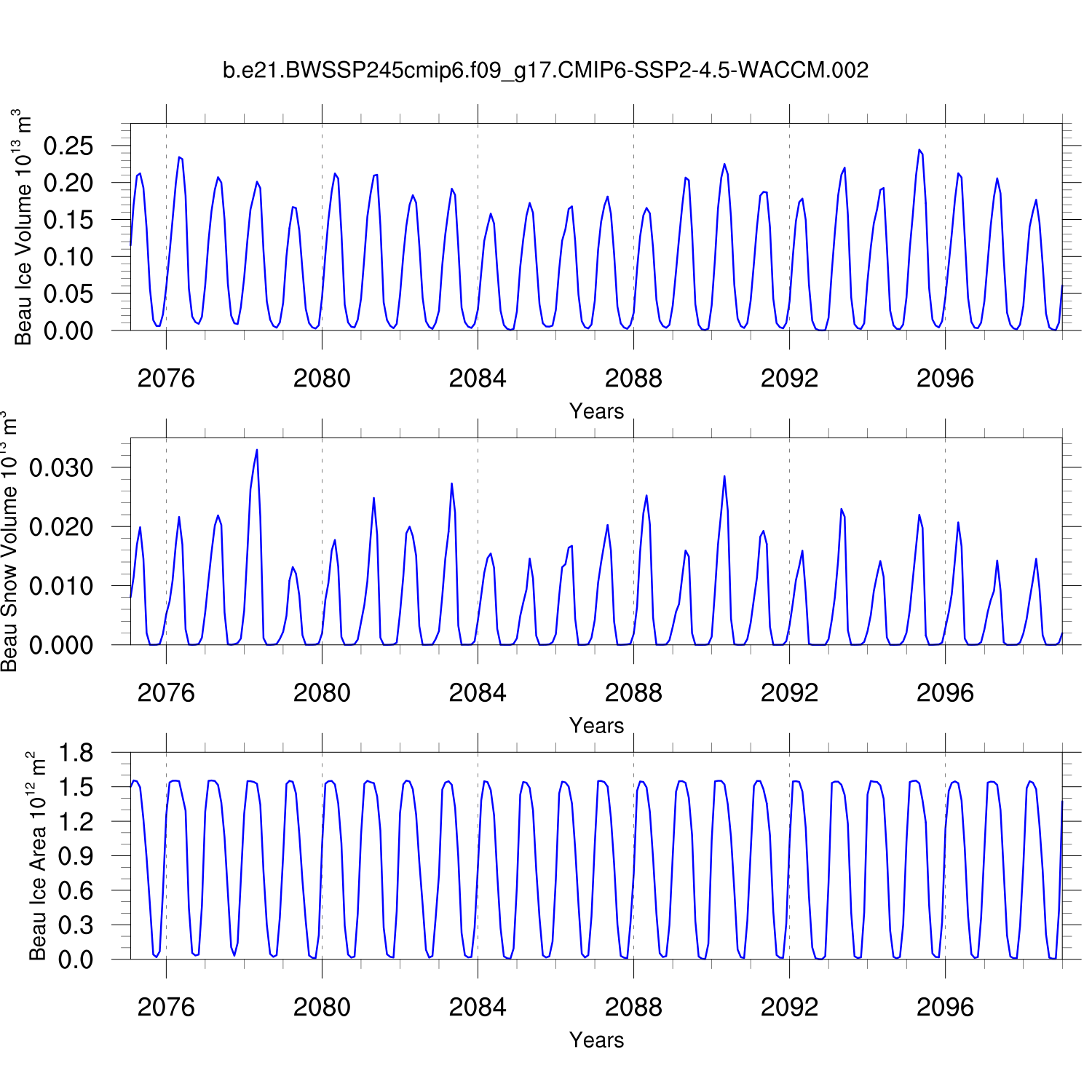Click Years label below the snow volume plot
Screen dimensions: 1092x1092
596,726
